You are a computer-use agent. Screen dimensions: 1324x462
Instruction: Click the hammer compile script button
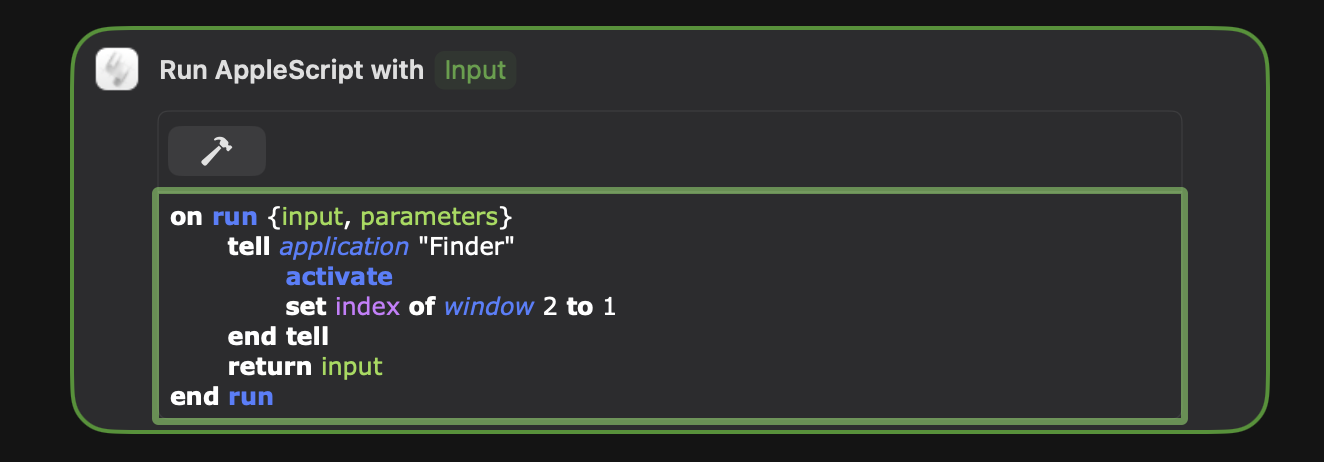(217, 151)
